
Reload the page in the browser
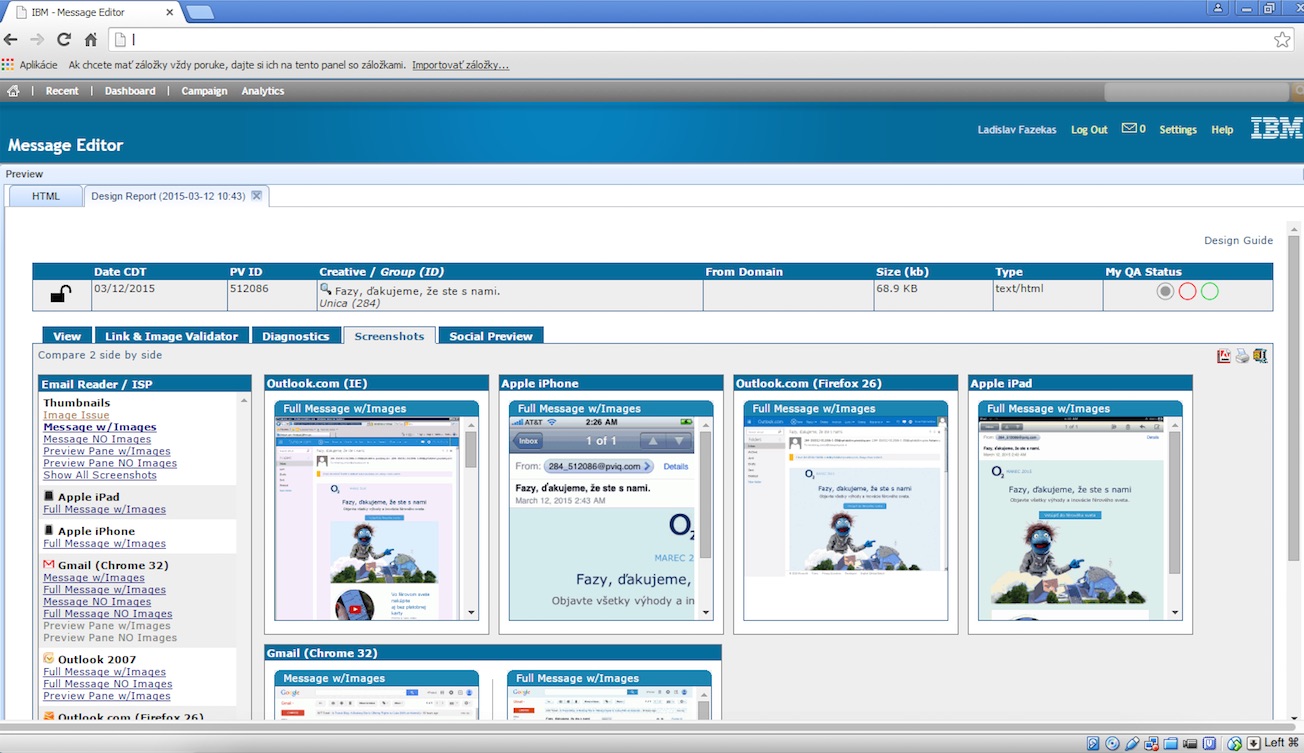click(x=64, y=40)
